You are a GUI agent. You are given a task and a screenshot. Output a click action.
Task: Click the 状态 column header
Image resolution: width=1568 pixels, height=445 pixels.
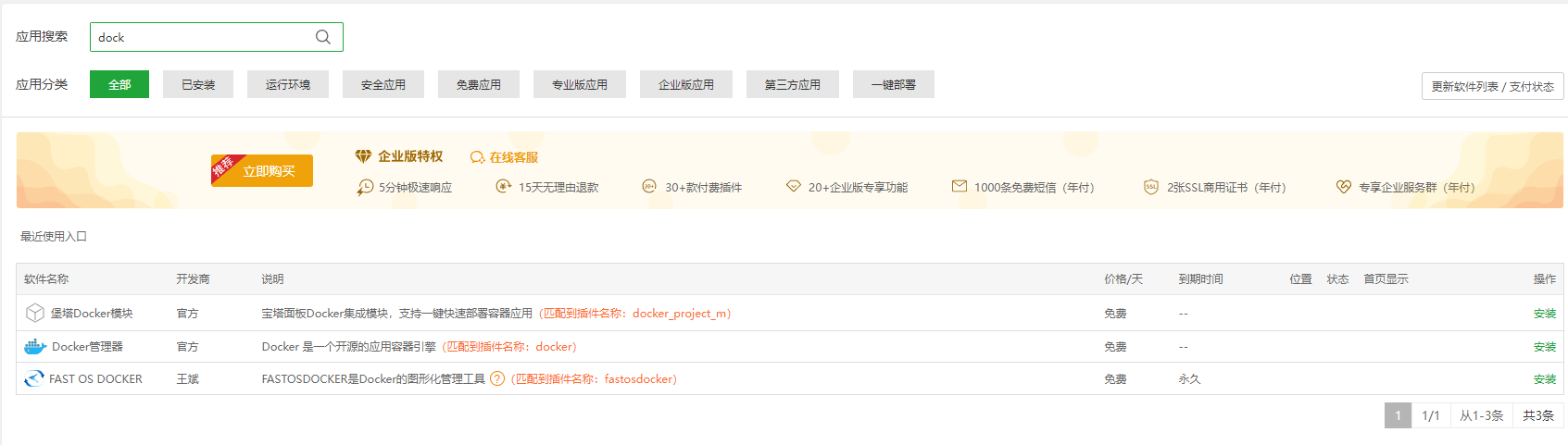click(1337, 278)
